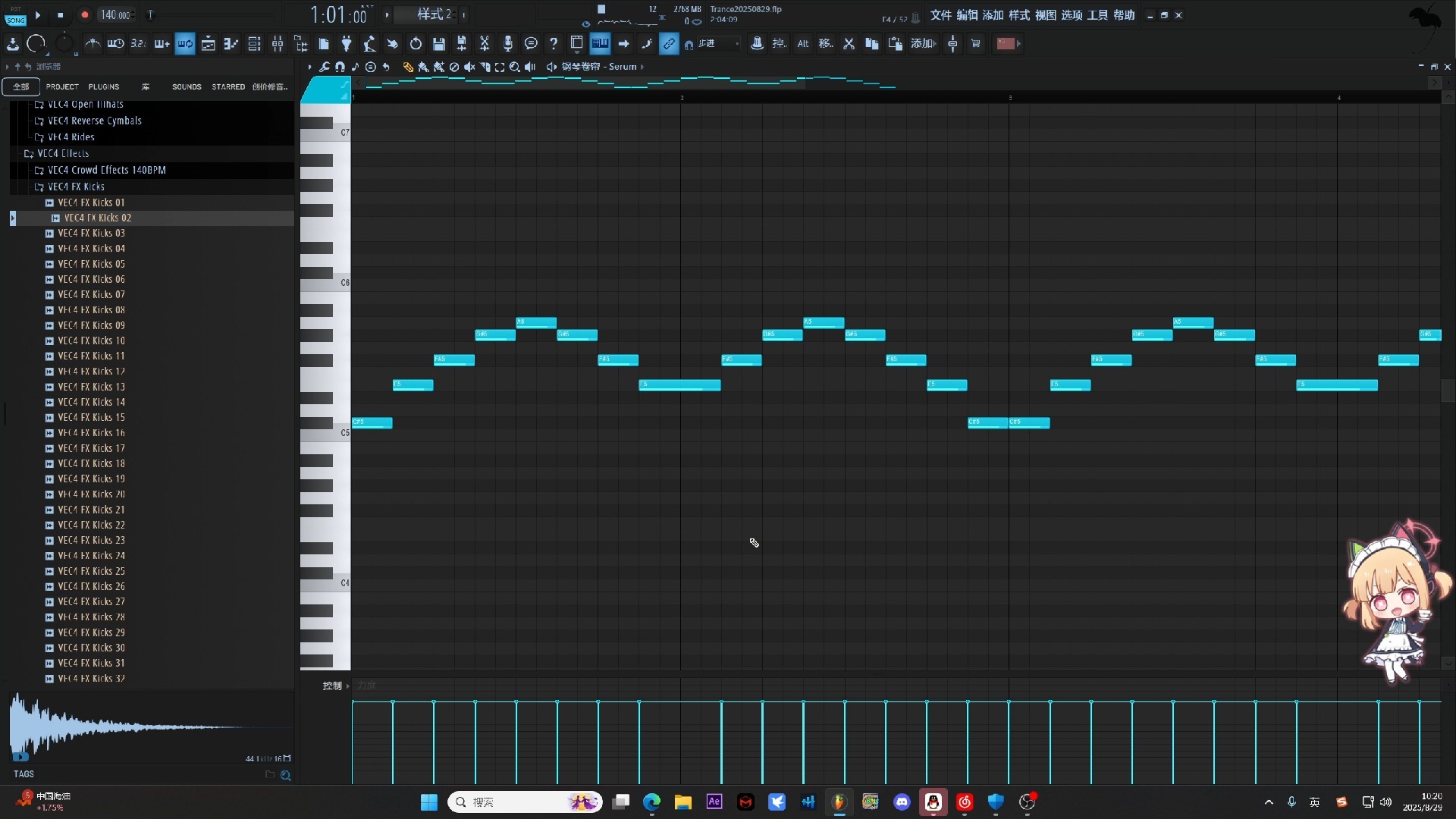Switch to the PLUGINS browser tab
The height and width of the screenshot is (819, 1456).
tap(103, 87)
